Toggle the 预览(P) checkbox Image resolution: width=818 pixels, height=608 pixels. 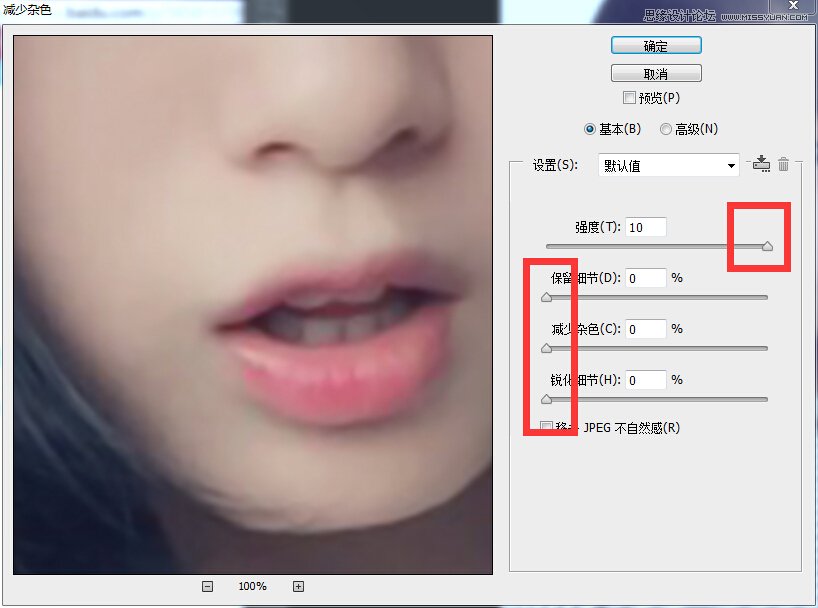629,98
